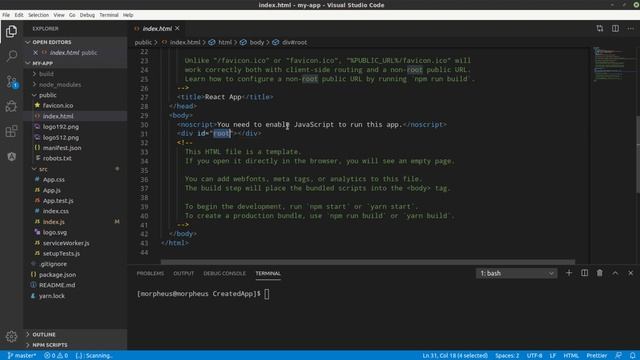Open errors and warnings count in status bar
The image size is (640, 360).
point(56,356)
